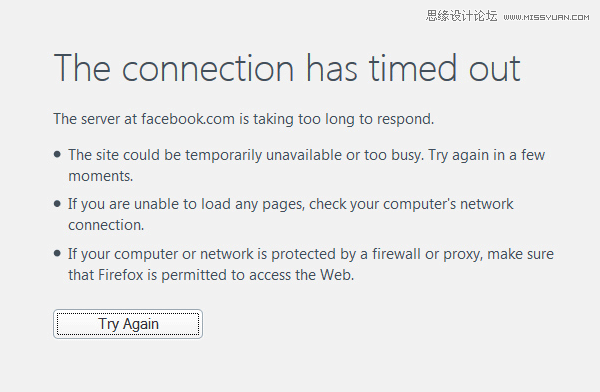600x392 pixels.
Task: Click the word 'proxy' in the third bullet
Action: point(462,255)
